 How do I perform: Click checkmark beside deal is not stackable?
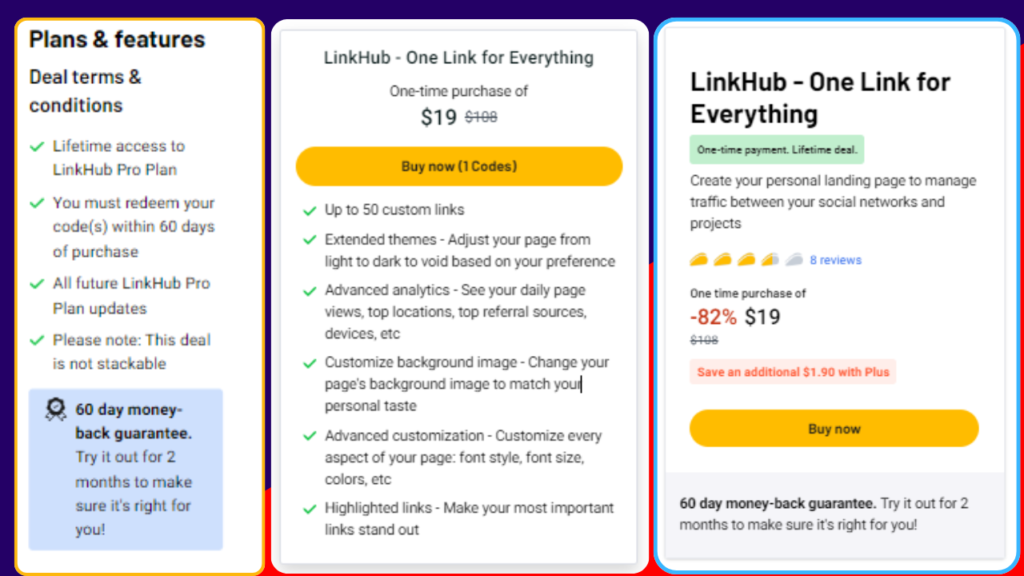click(37, 340)
